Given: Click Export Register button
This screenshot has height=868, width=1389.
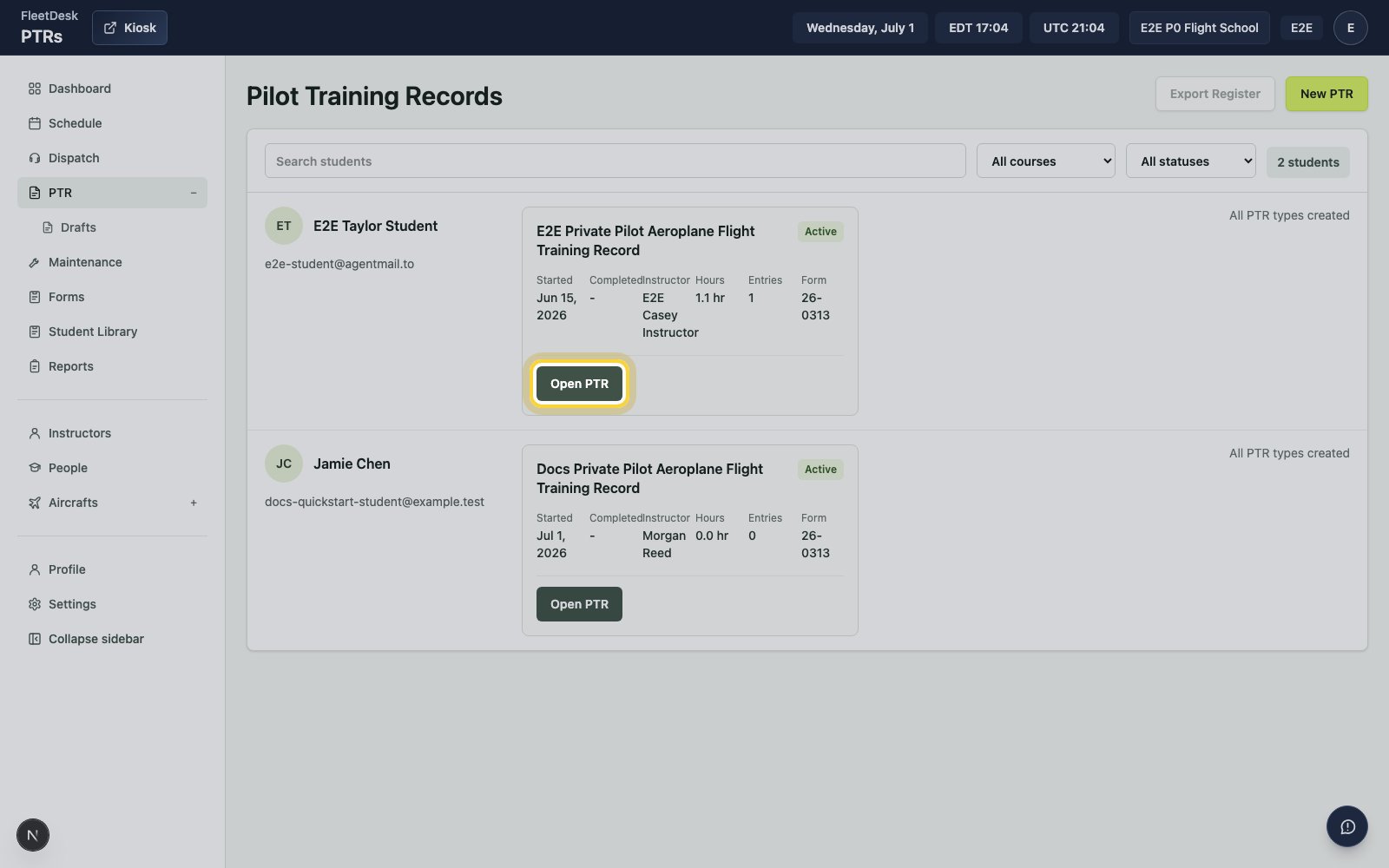Looking at the screenshot, I should 1215,94.
